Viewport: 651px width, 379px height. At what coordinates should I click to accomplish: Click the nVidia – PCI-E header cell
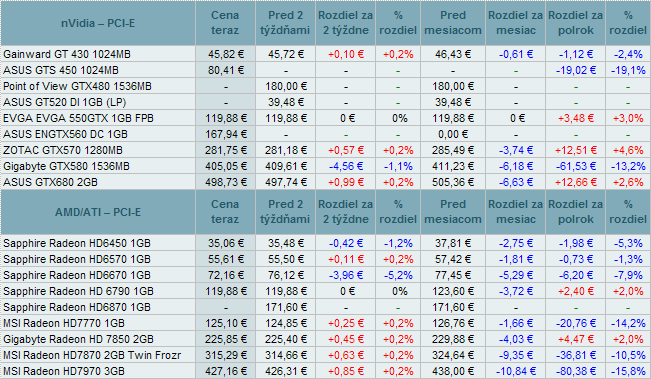click(x=98, y=23)
